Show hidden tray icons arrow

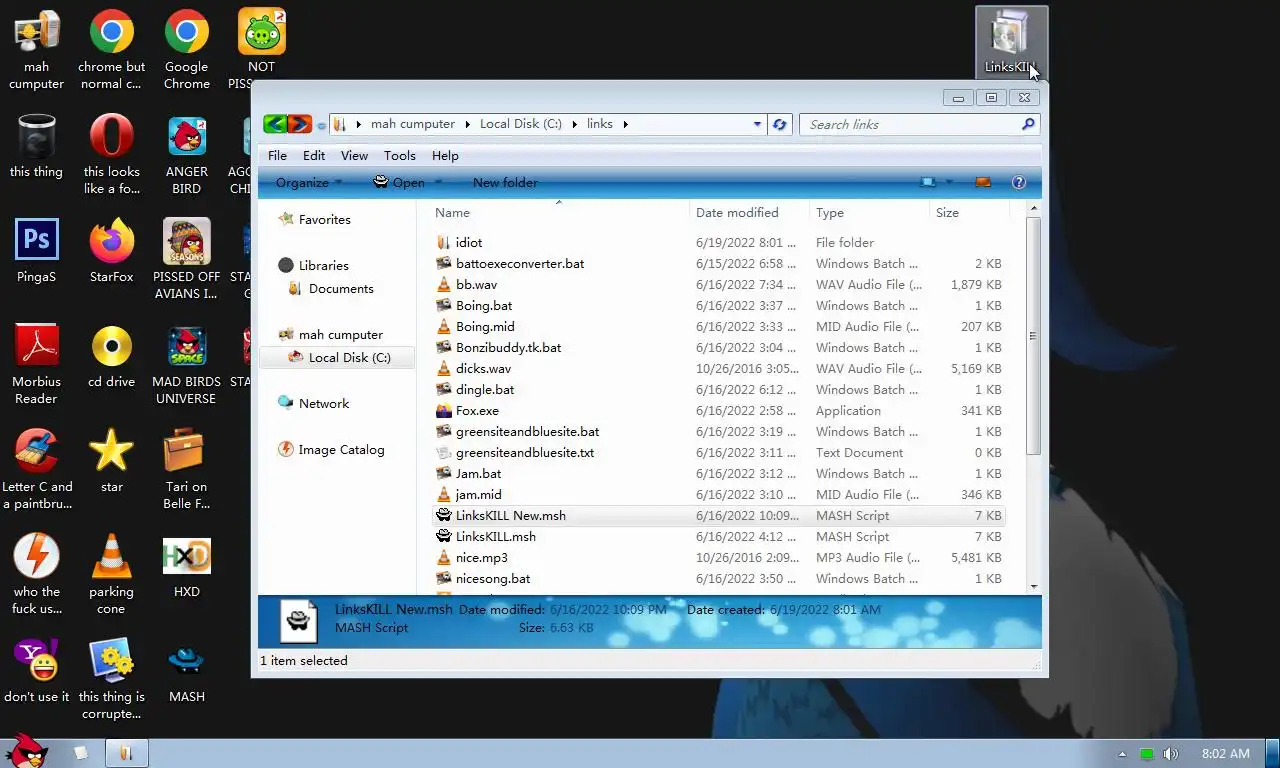pyautogui.click(x=1122, y=754)
